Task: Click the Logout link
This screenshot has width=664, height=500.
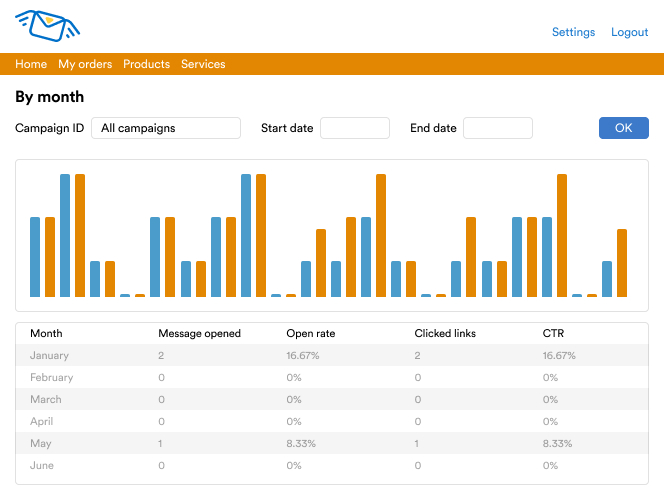Action: pos(630,32)
